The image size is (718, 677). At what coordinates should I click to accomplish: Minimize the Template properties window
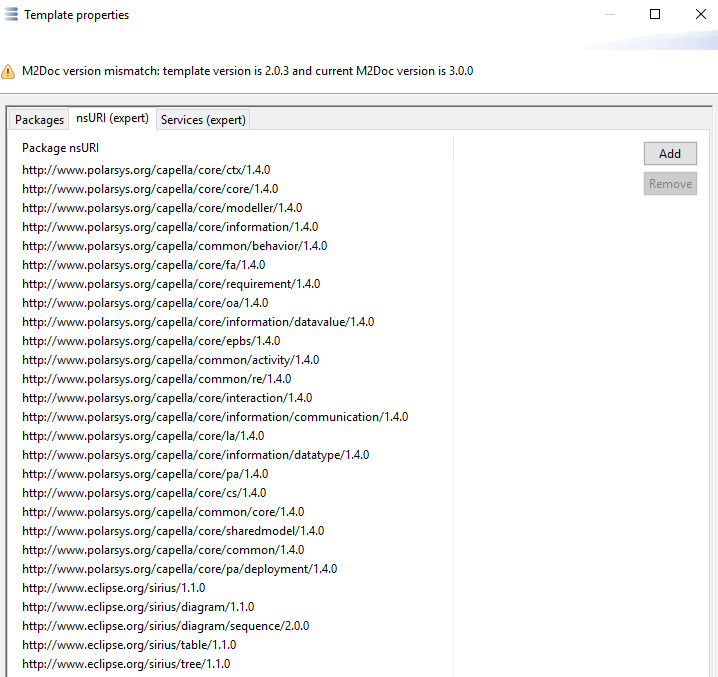[x=609, y=14]
